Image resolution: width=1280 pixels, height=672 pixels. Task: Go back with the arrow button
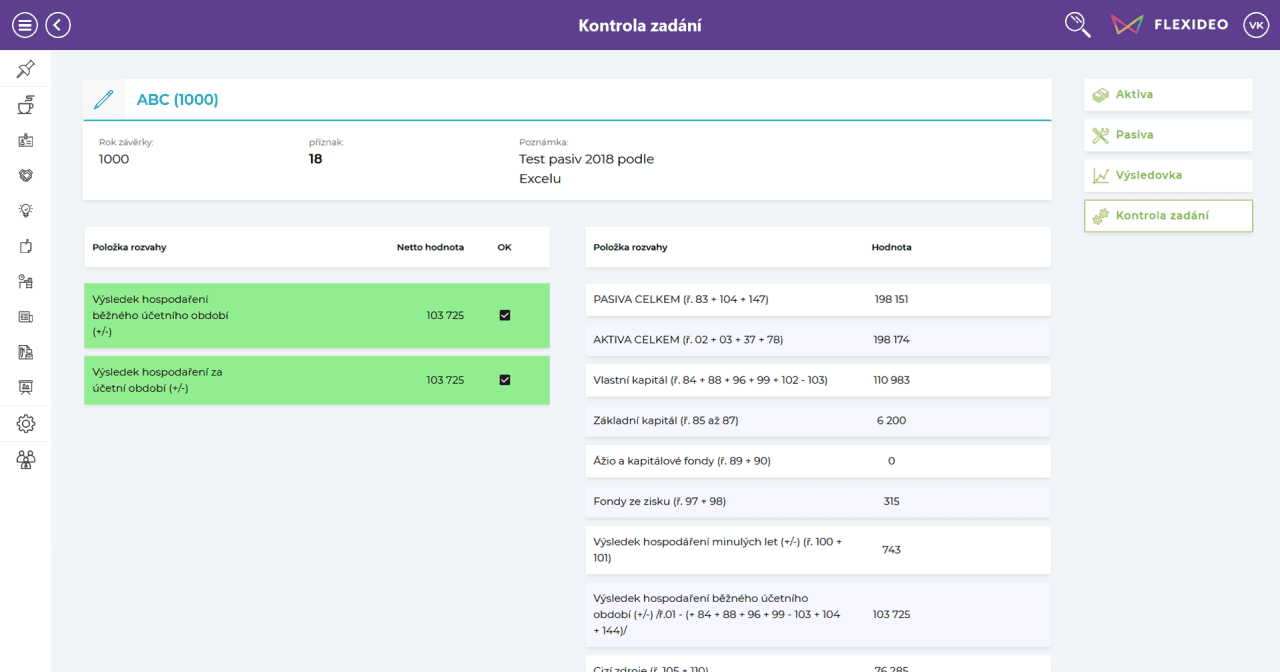pos(58,25)
